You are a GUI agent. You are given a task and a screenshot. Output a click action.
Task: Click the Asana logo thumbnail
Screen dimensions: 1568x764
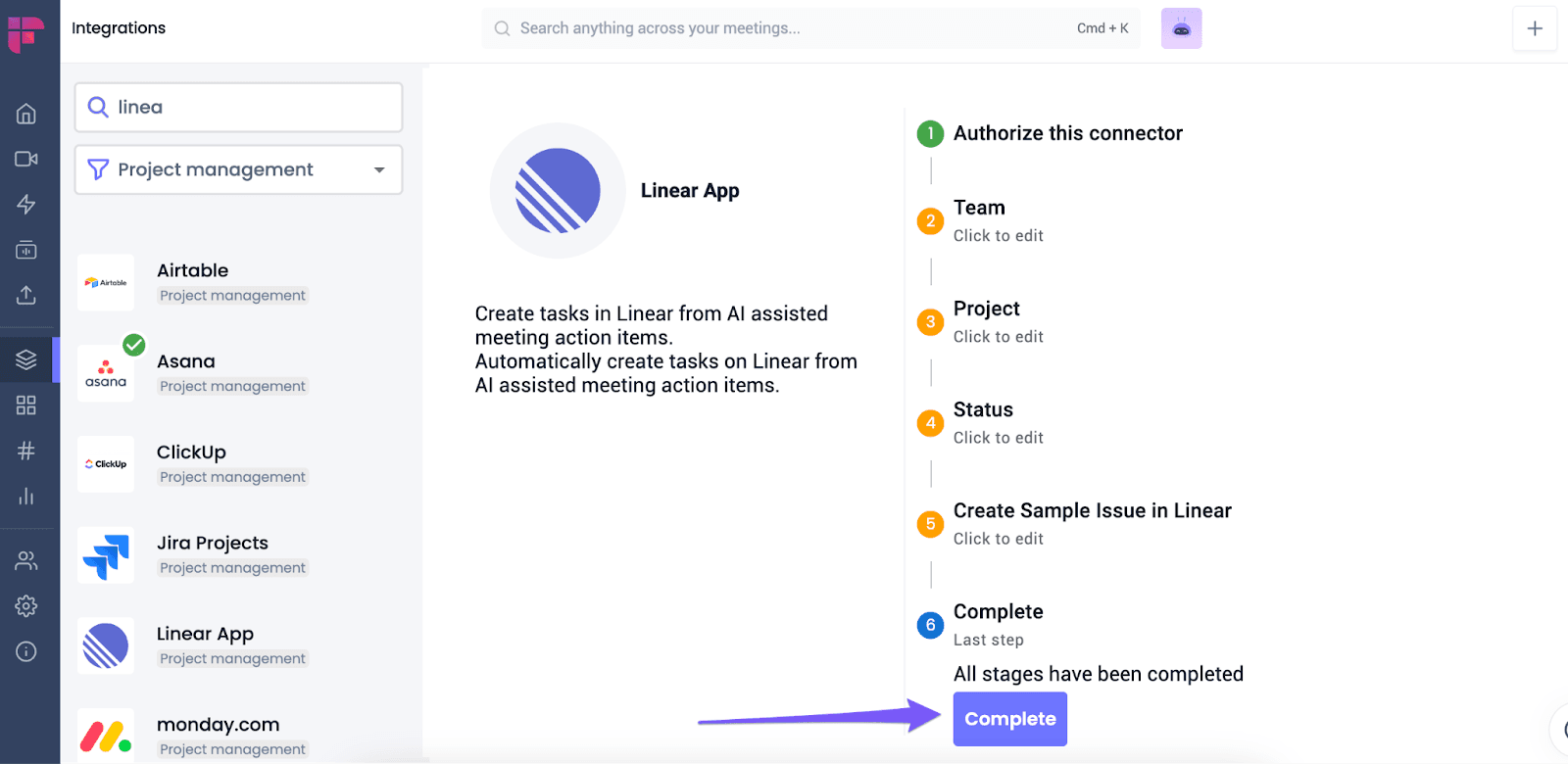tap(106, 373)
